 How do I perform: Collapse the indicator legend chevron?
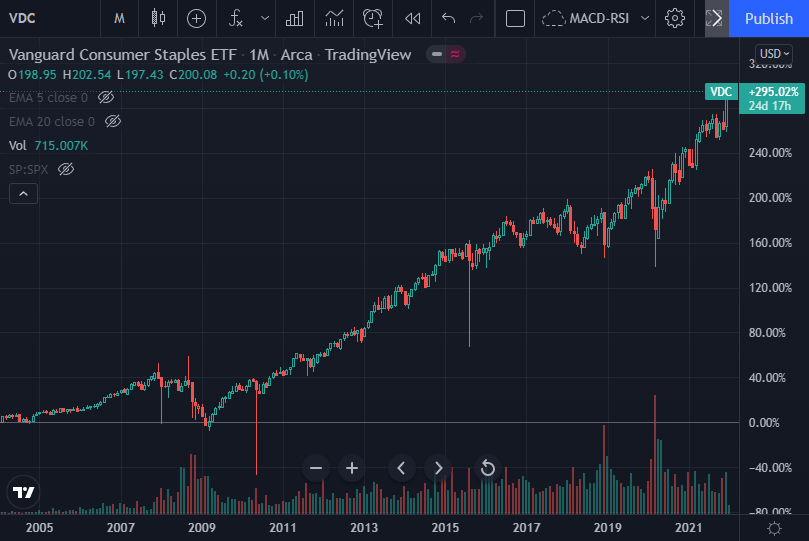click(23, 193)
